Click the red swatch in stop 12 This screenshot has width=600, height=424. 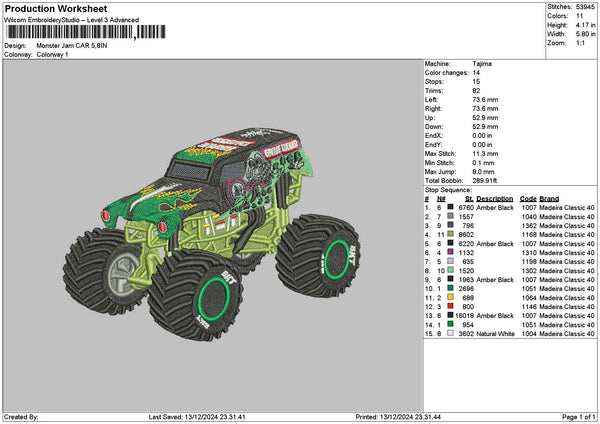click(452, 307)
